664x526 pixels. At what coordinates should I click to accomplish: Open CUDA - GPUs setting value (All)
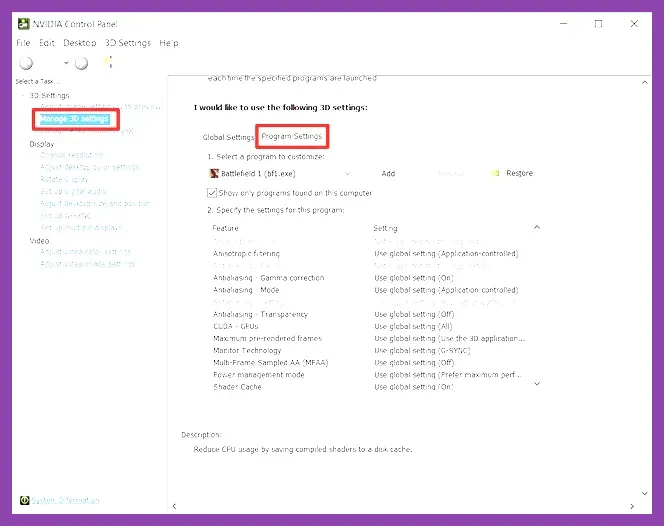pyautogui.click(x=413, y=326)
